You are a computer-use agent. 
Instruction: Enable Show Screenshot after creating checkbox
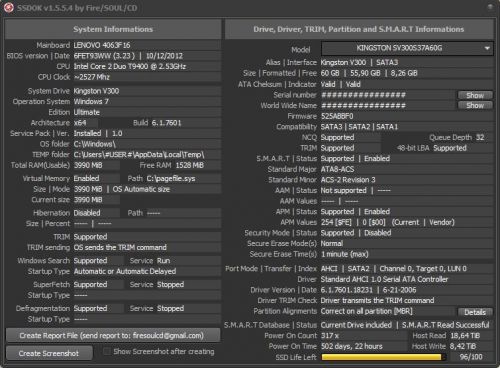click(107, 352)
